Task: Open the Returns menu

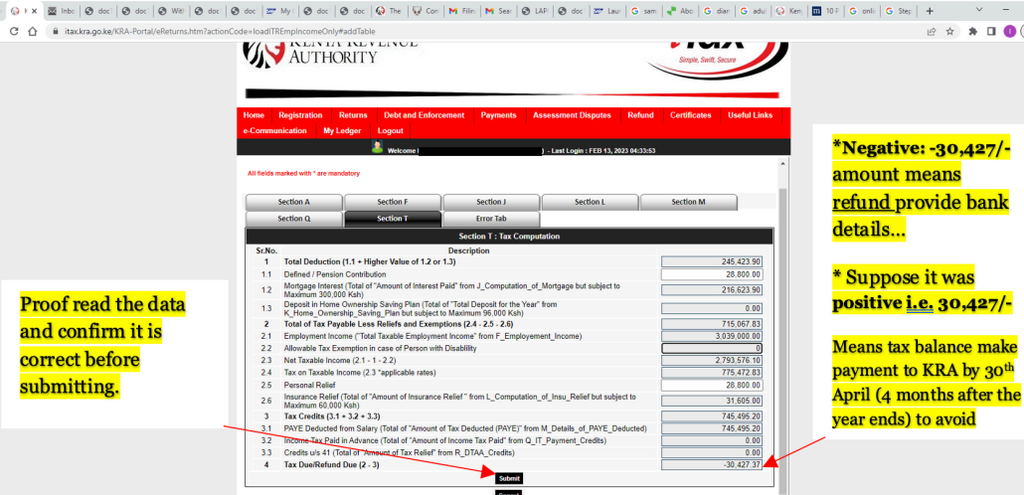Action: click(x=353, y=115)
